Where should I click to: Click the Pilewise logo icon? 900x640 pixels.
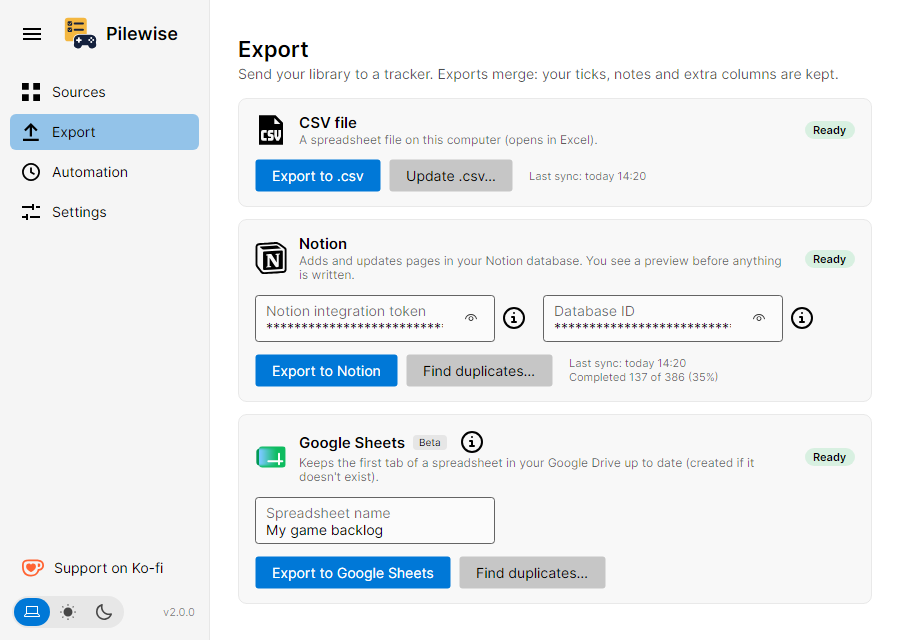pos(80,33)
